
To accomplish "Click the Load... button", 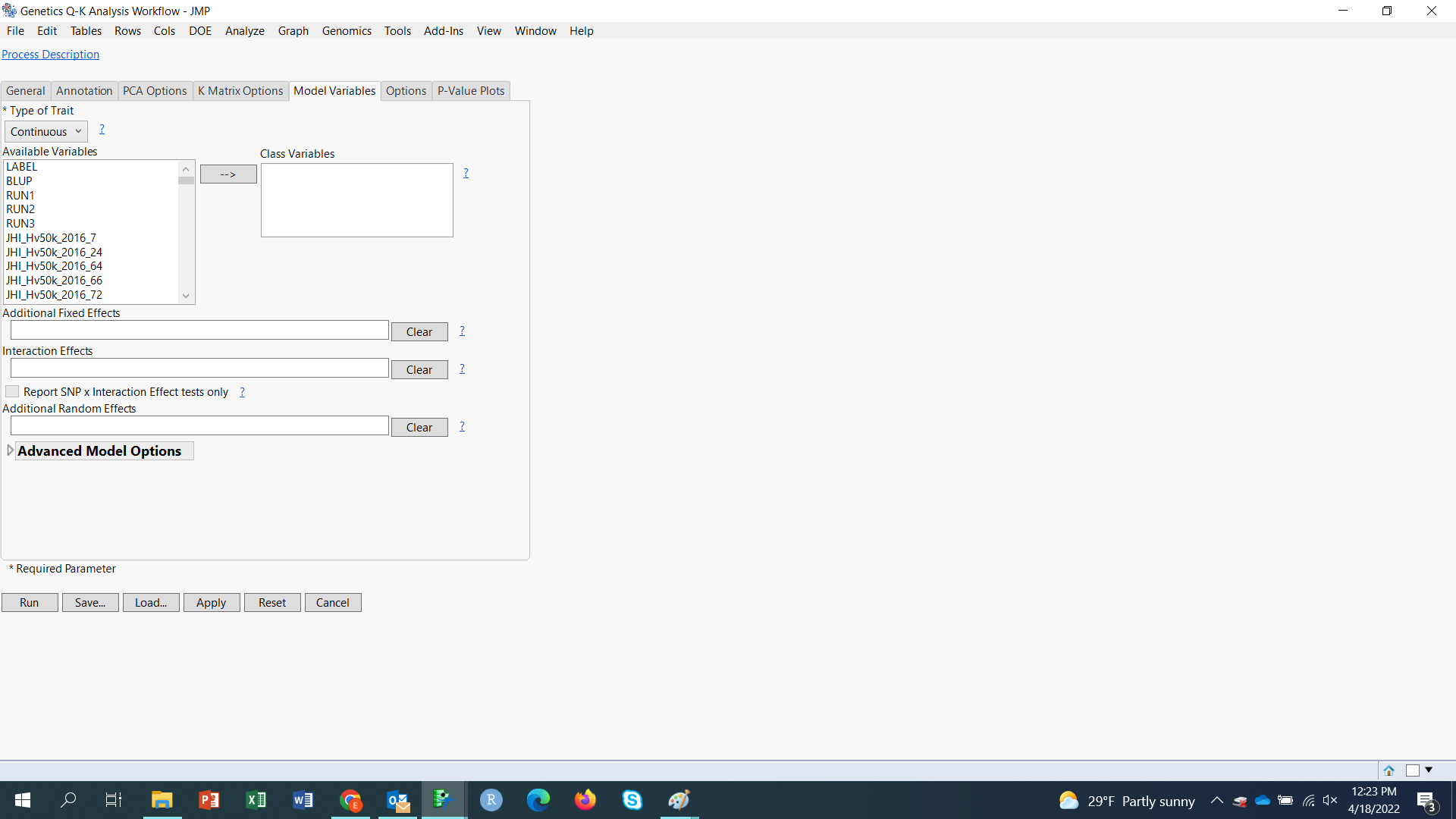I will (151, 603).
